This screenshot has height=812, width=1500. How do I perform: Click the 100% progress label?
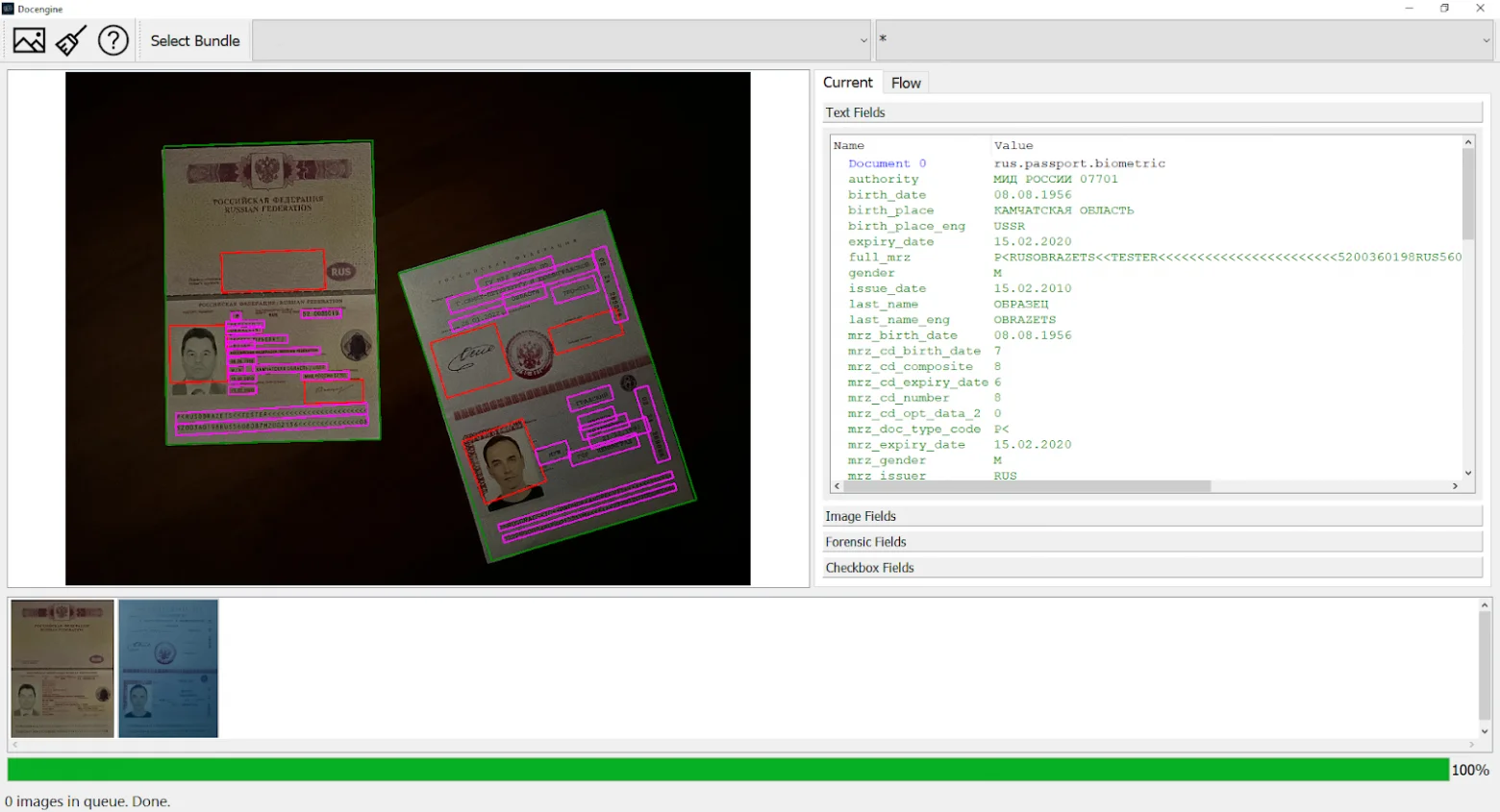pyautogui.click(x=1470, y=771)
